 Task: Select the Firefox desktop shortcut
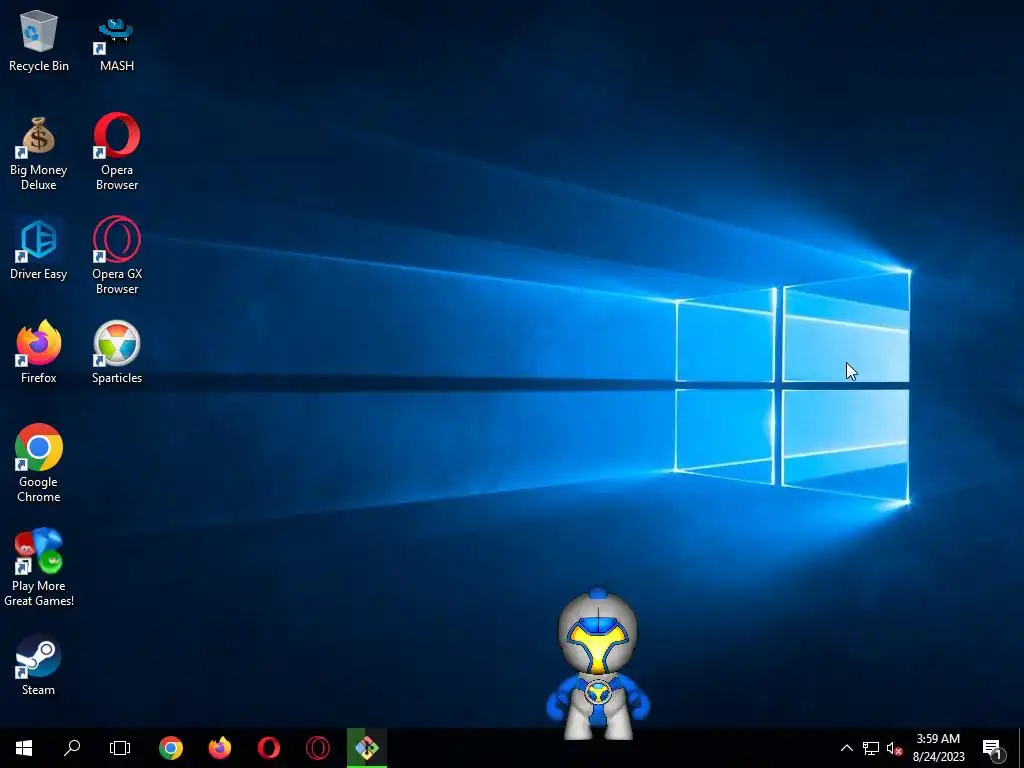click(39, 352)
